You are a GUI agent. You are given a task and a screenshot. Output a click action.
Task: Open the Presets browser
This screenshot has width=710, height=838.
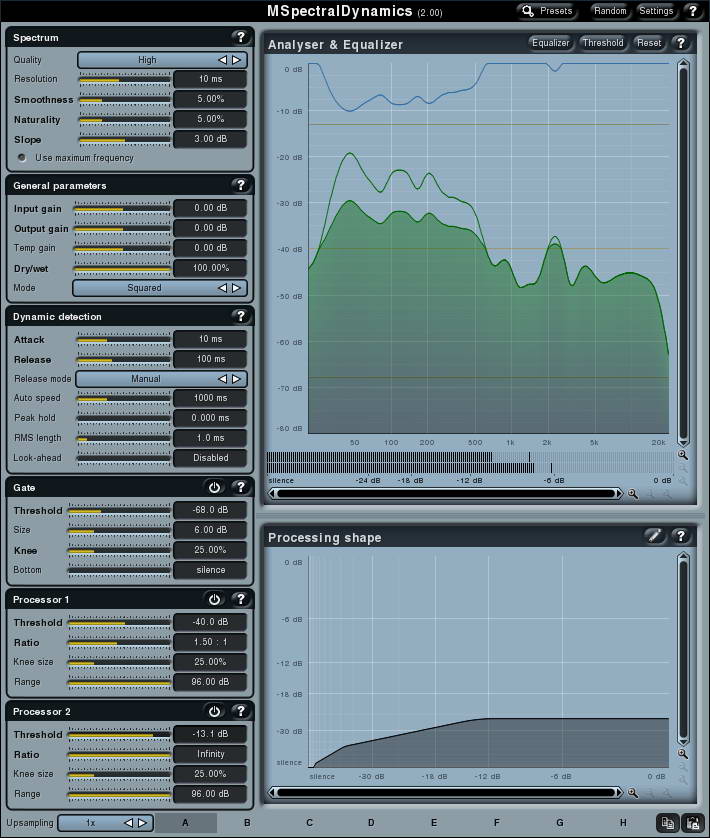[x=547, y=11]
